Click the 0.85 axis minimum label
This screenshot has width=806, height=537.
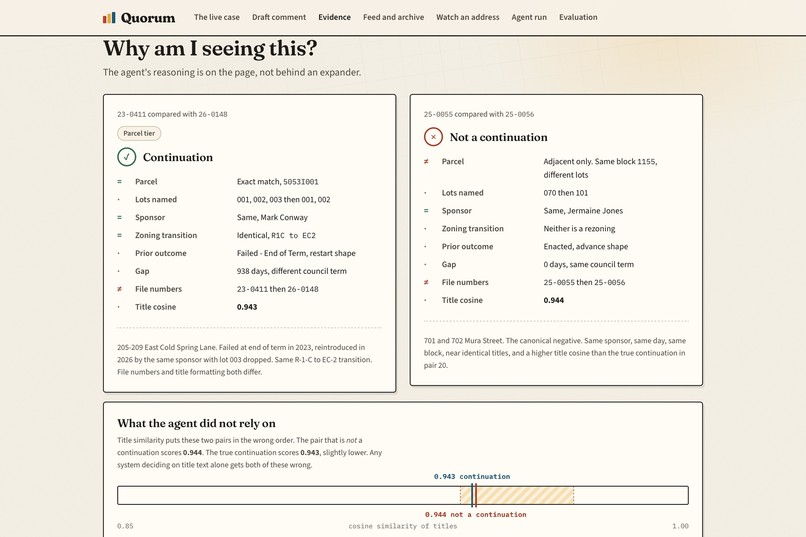125,526
